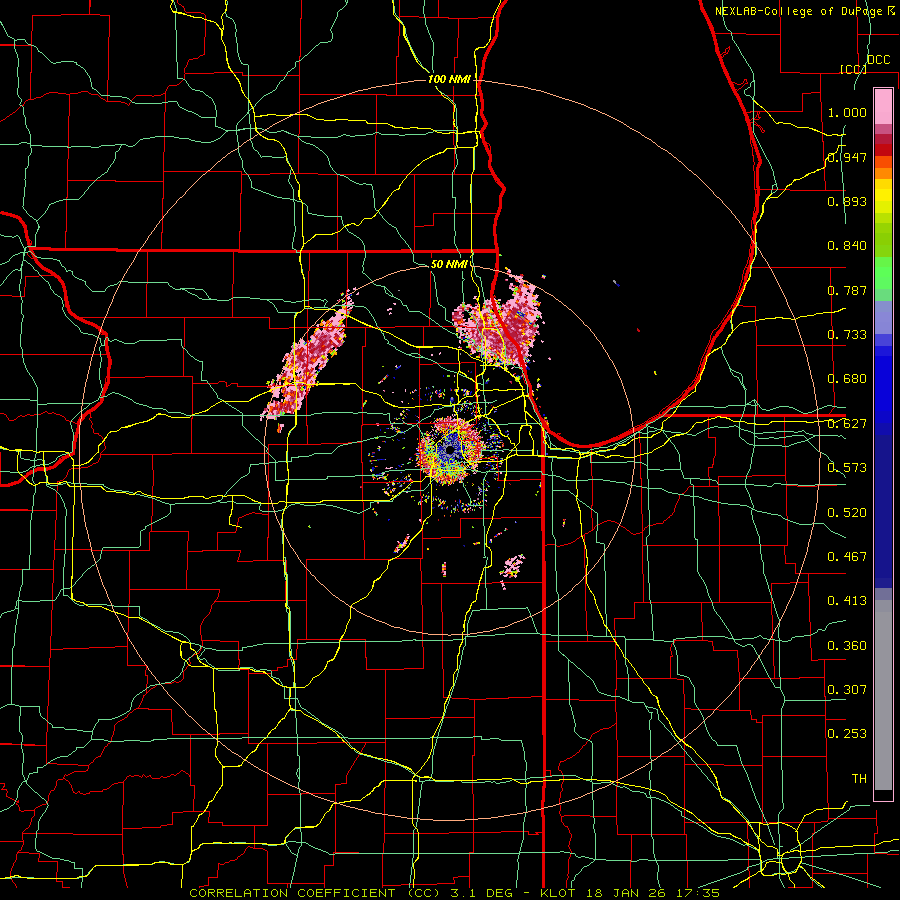Screen dimensions: 900x900
Task: Select the elongated pink echo band west of radar
Action: point(308,357)
